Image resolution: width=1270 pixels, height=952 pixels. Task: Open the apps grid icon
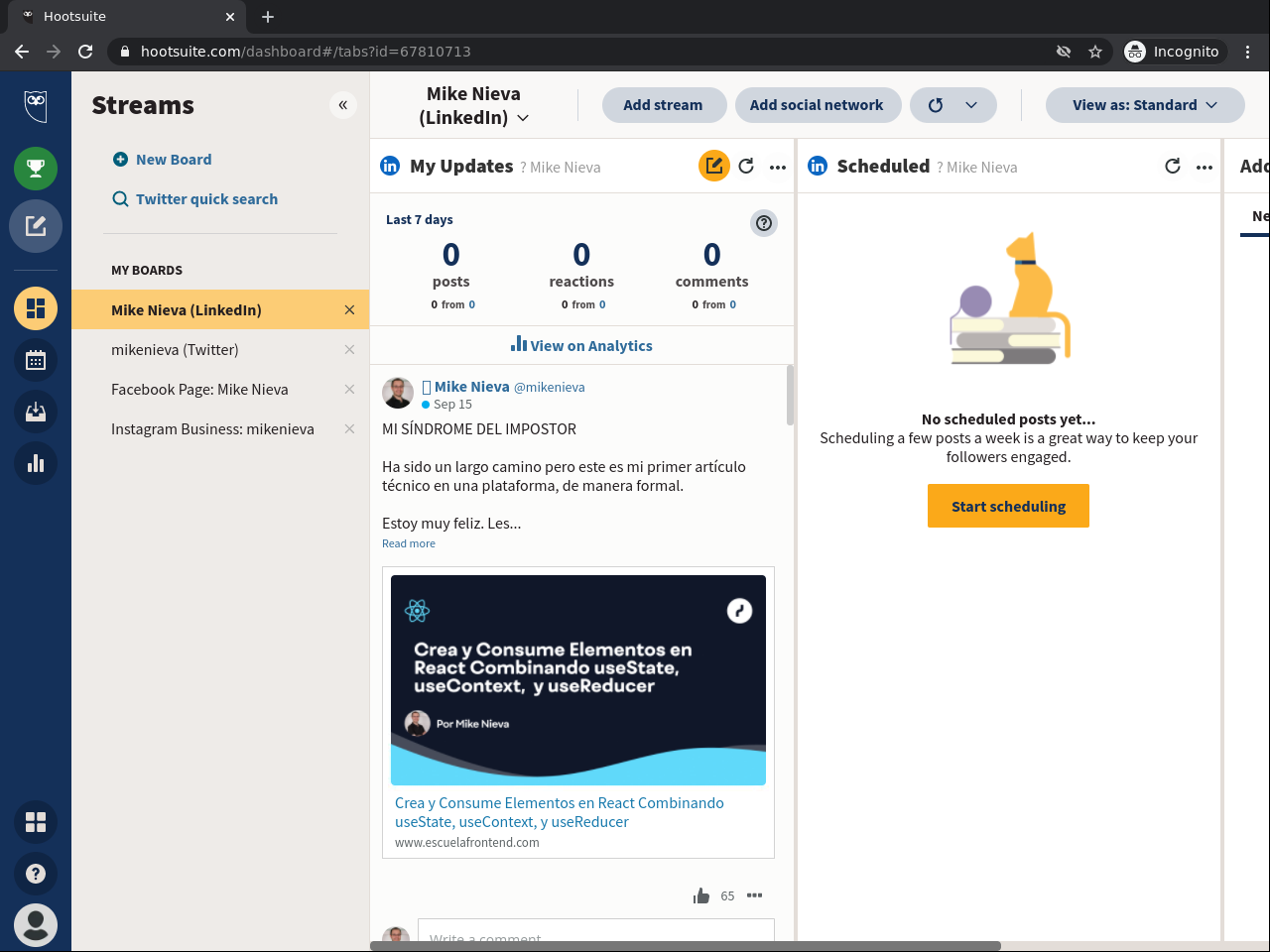(36, 822)
